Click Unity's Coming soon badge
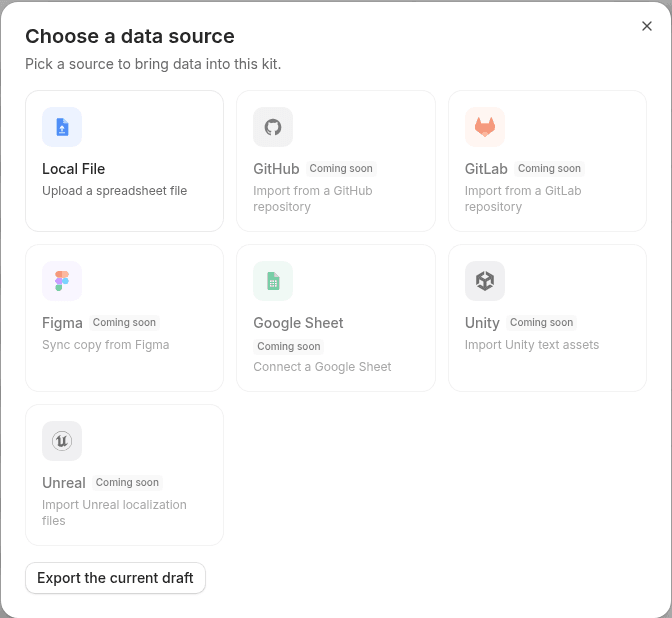The height and width of the screenshot is (618, 672). pyautogui.click(x=541, y=322)
